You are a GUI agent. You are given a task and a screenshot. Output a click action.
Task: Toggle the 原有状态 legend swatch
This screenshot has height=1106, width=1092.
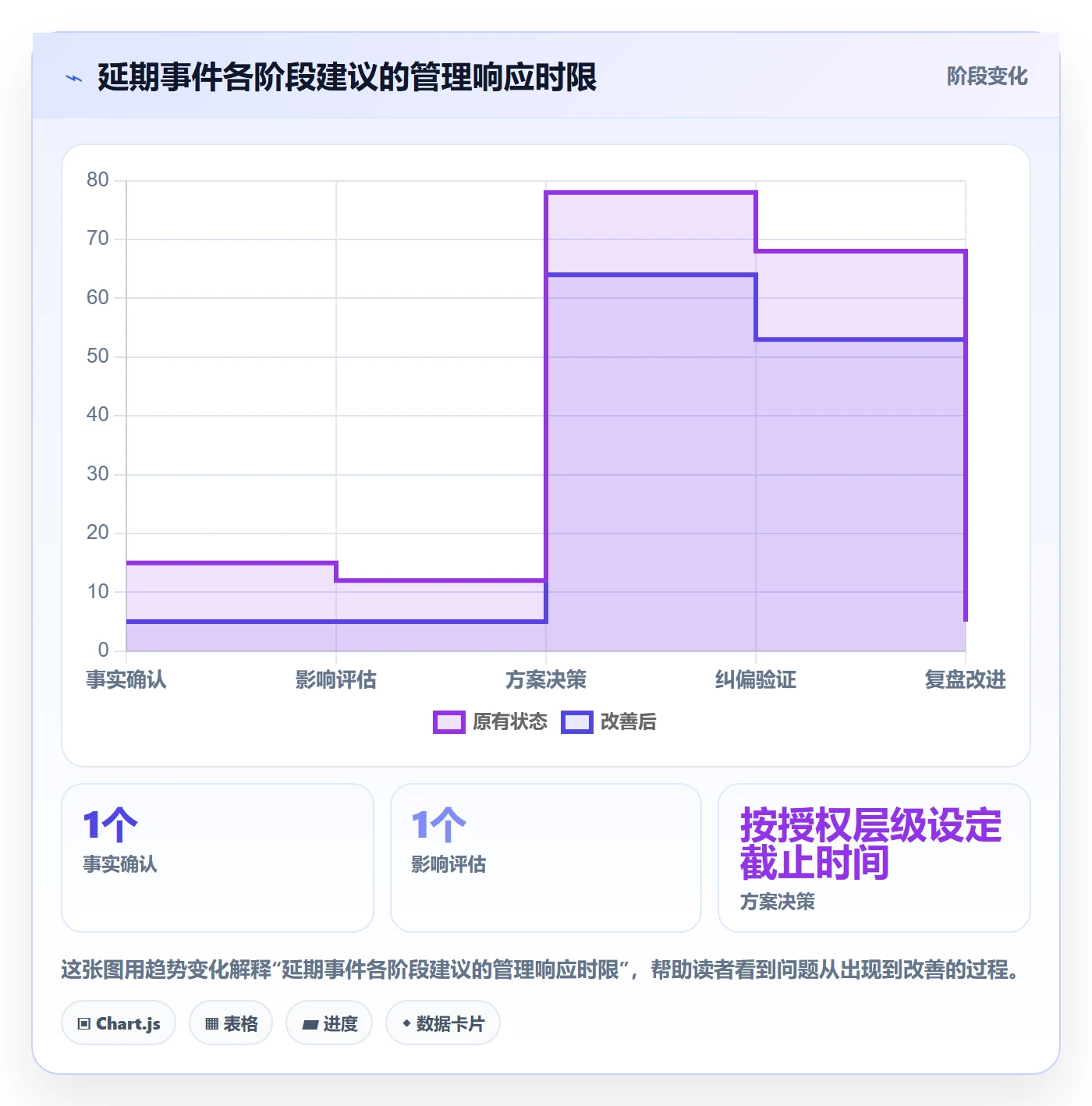pos(448,722)
